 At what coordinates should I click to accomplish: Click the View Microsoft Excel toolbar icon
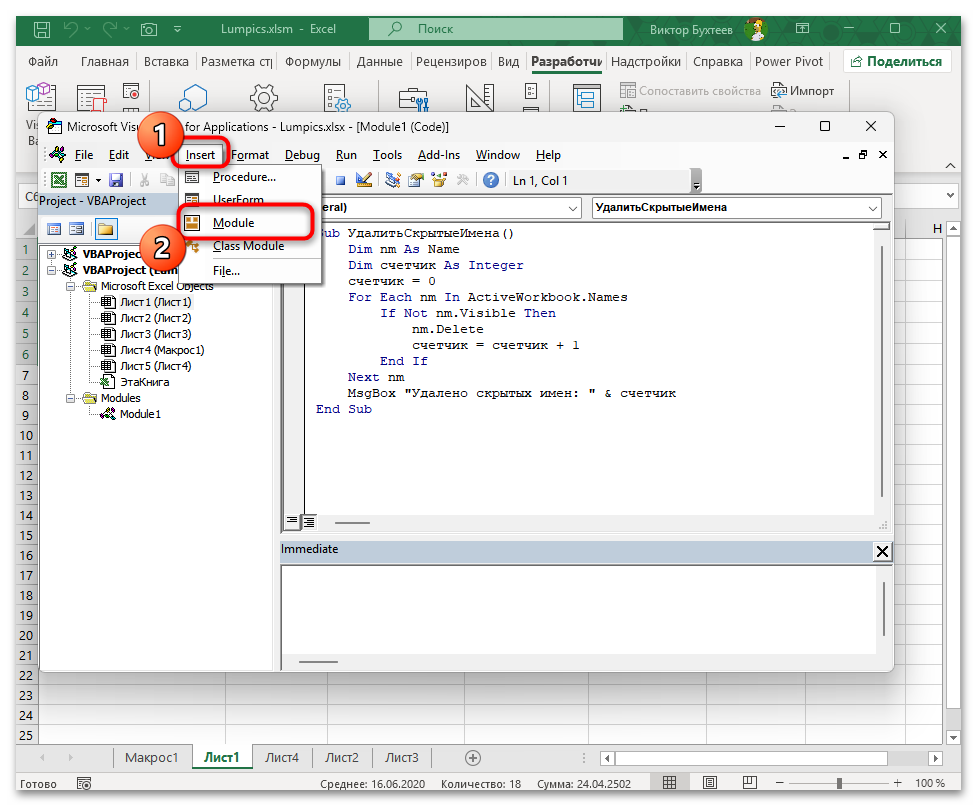pyautogui.click(x=59, y=180)
